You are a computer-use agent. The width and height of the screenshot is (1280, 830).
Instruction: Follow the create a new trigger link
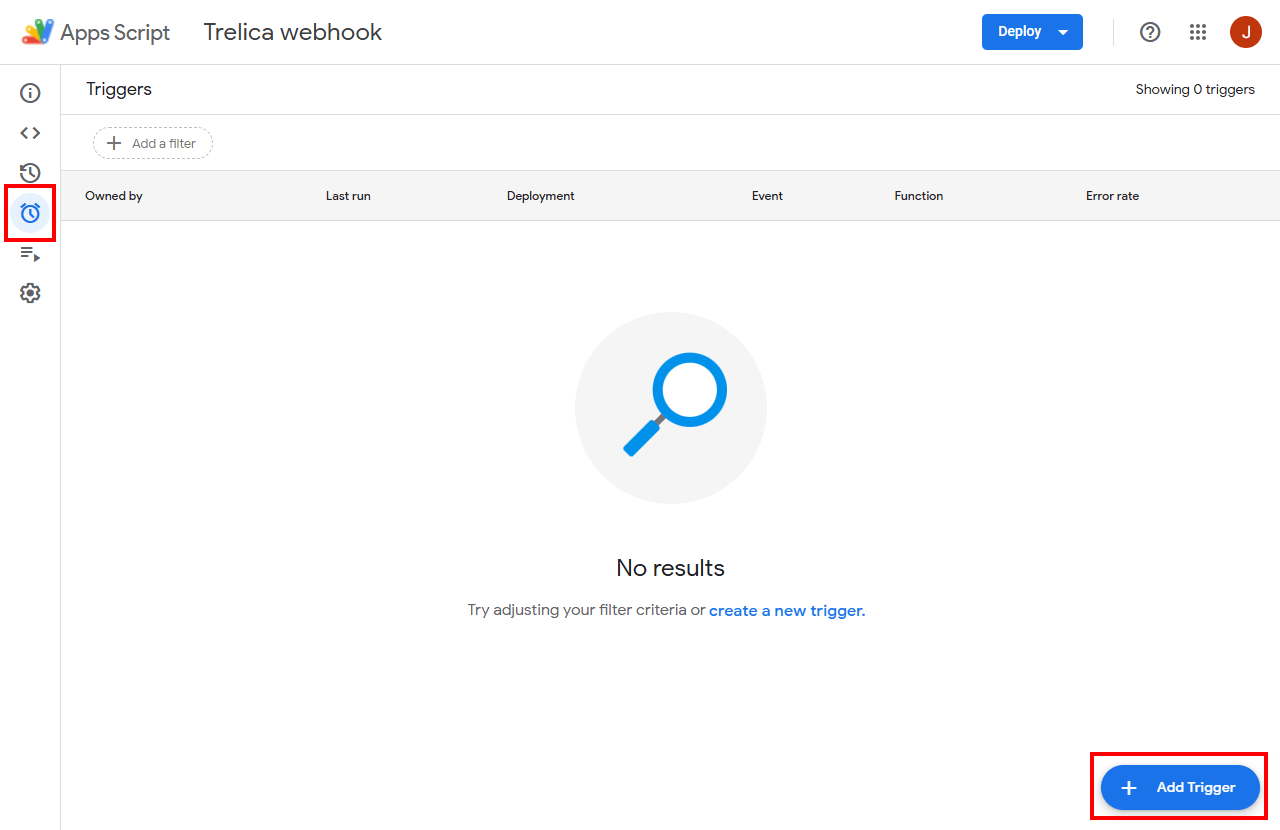click(787, 611)
